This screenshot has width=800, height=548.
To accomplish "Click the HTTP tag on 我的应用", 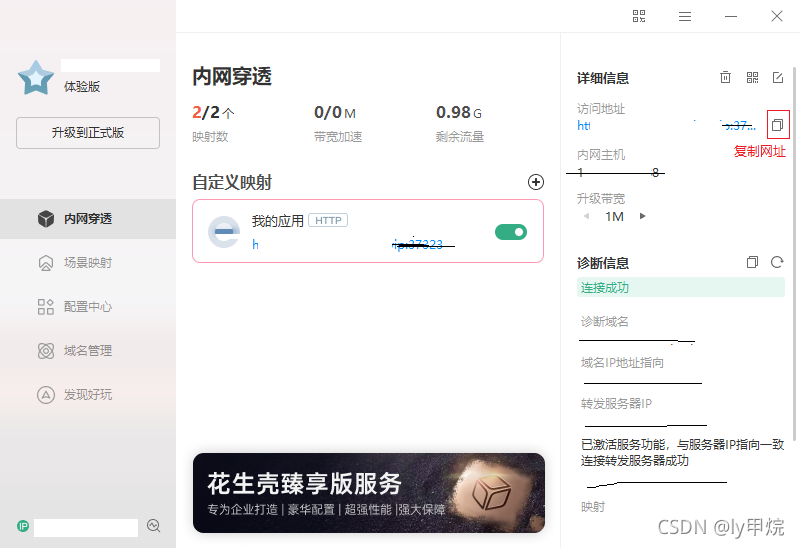I will pos(328,220).
